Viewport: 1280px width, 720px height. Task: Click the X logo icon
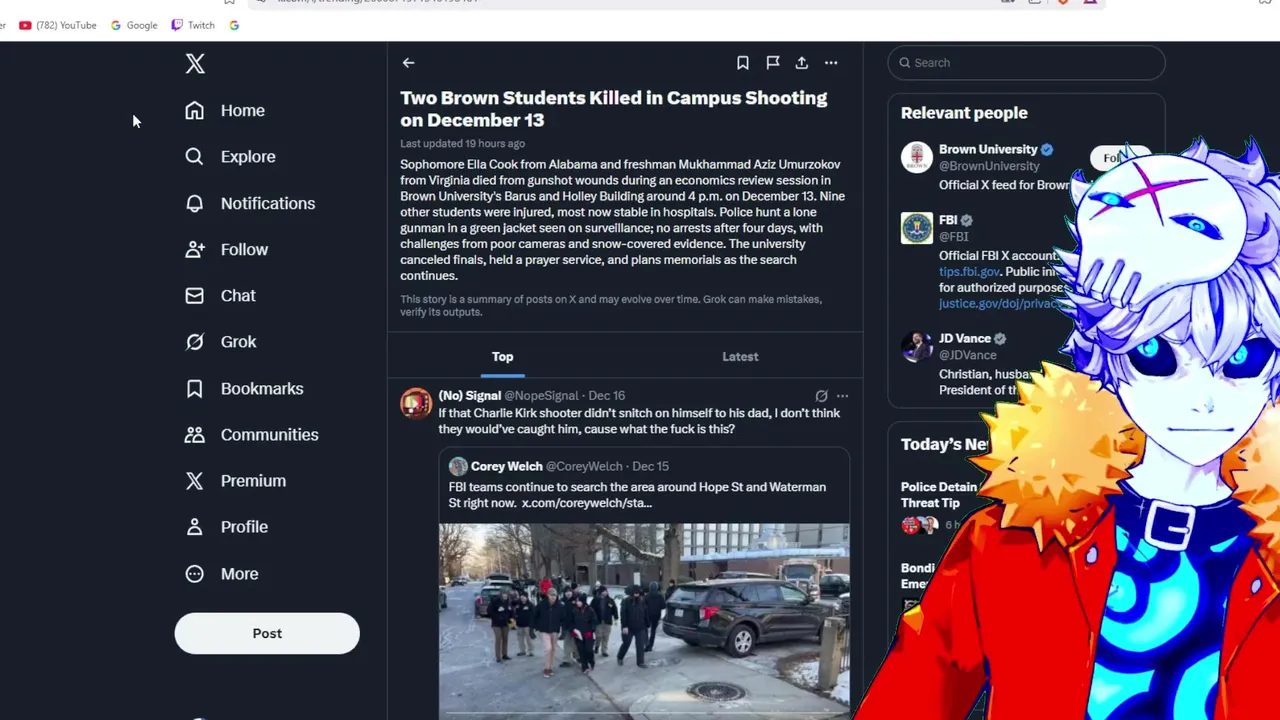(195, 64)
